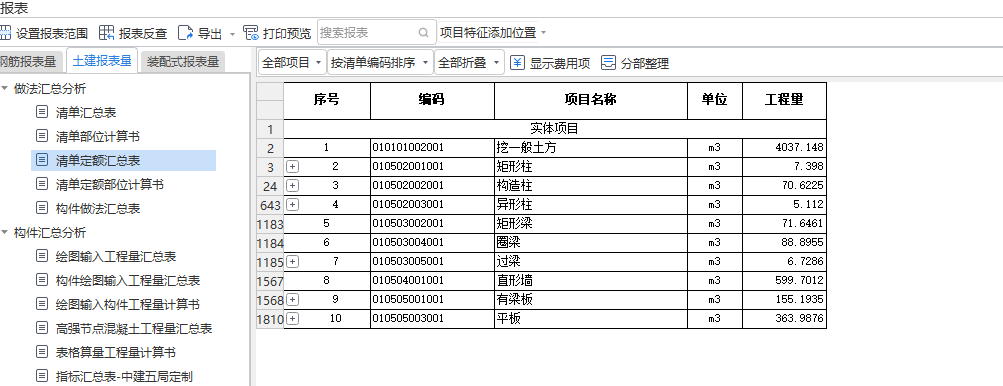Click document icon beside 清单定额汇总表

[x=42, y=160]
